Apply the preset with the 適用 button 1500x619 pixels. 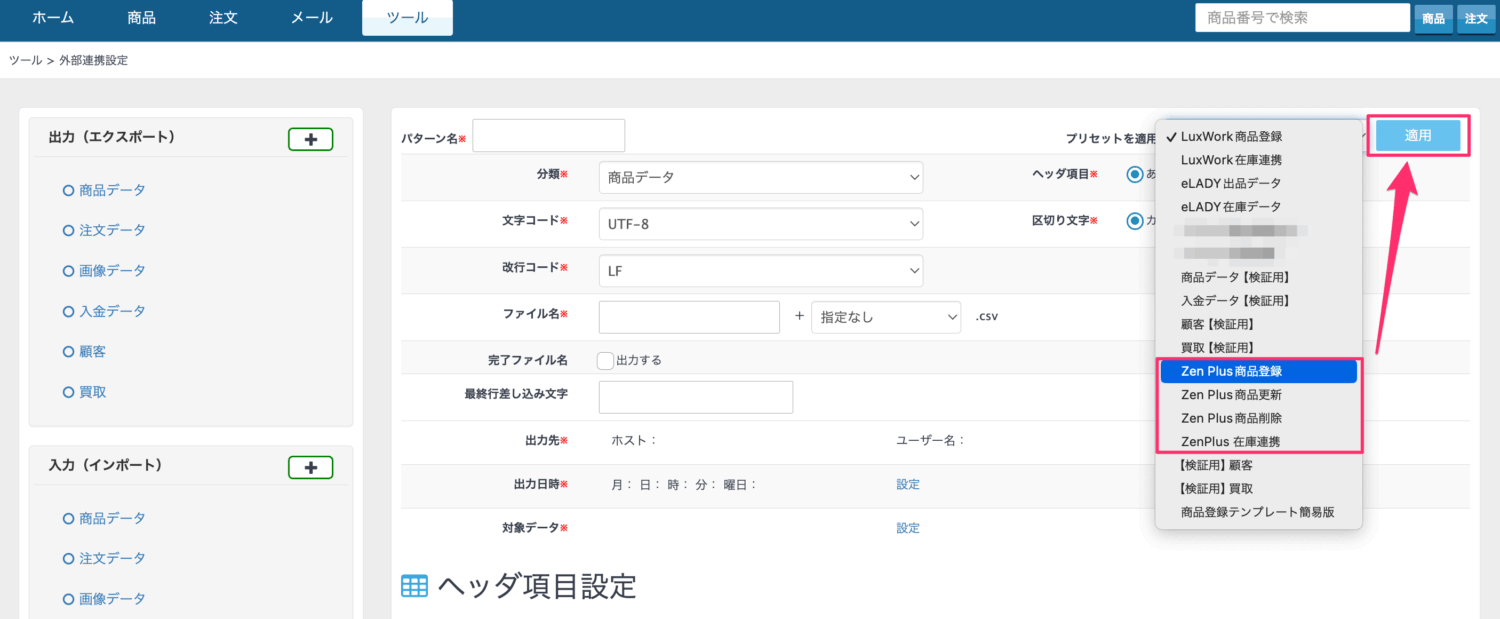1418,136
